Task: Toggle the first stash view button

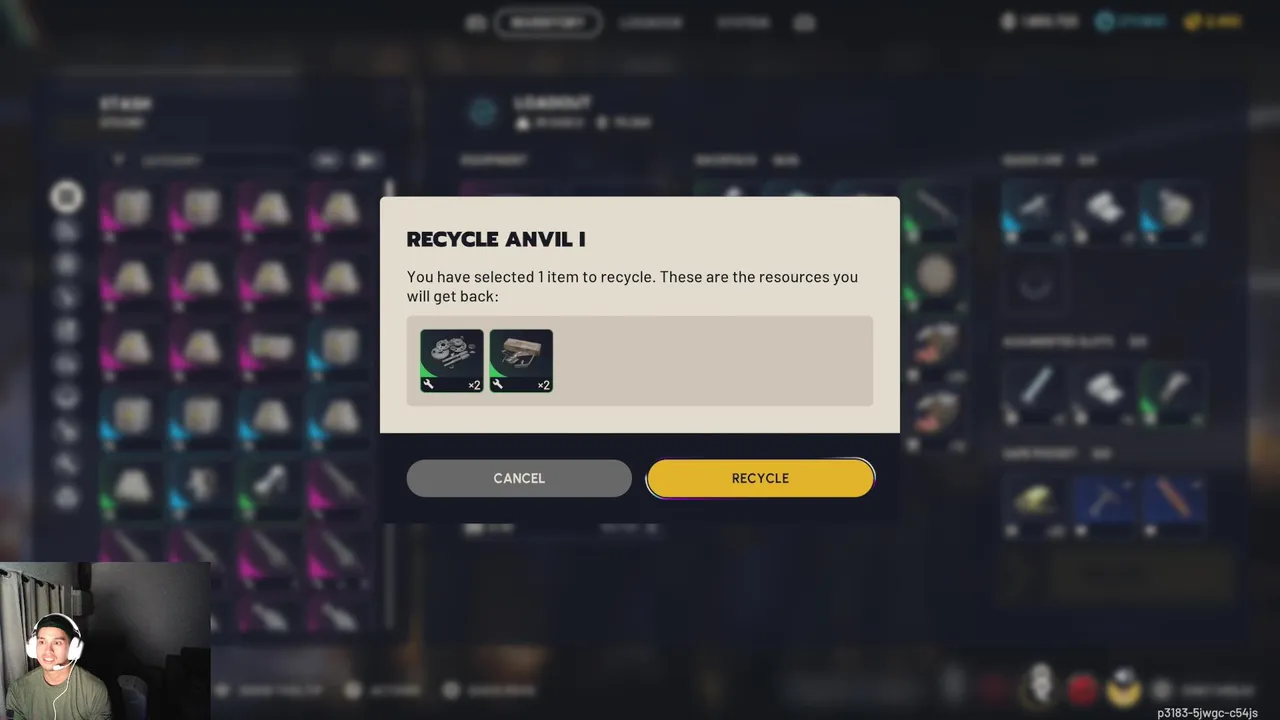Action: tap(326, 160)
